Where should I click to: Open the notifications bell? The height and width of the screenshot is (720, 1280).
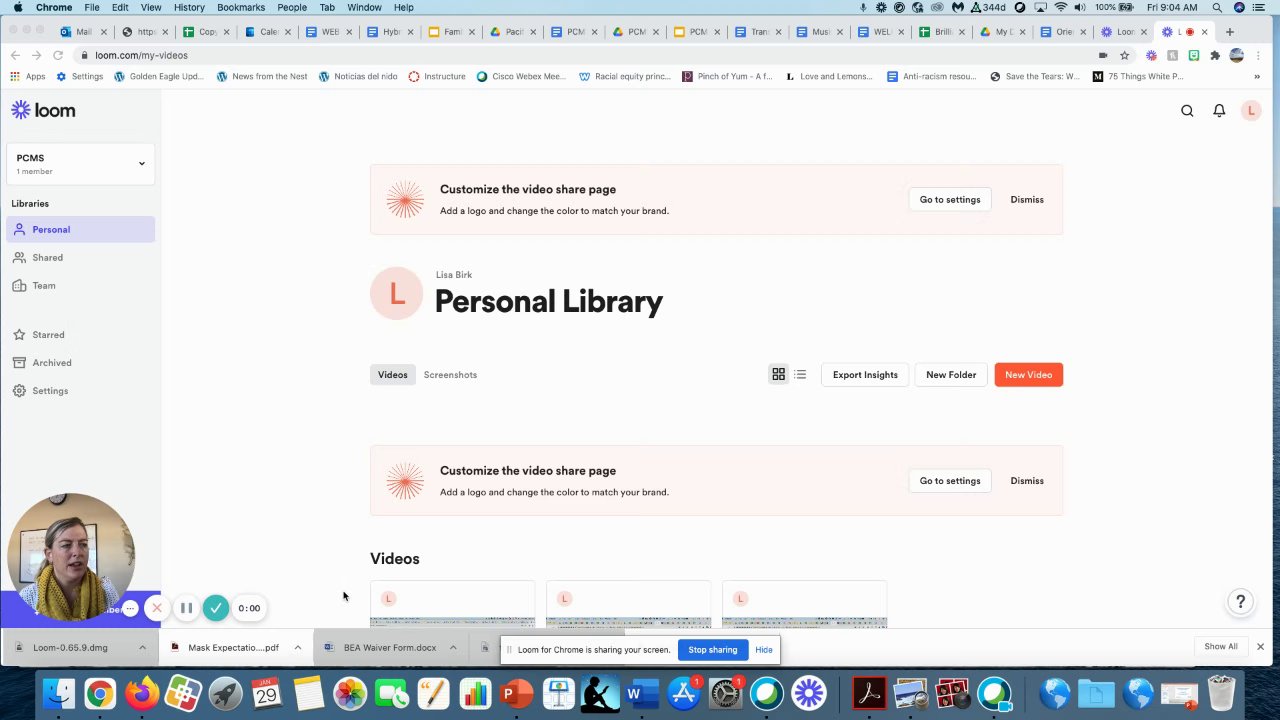pos(1219,111)
